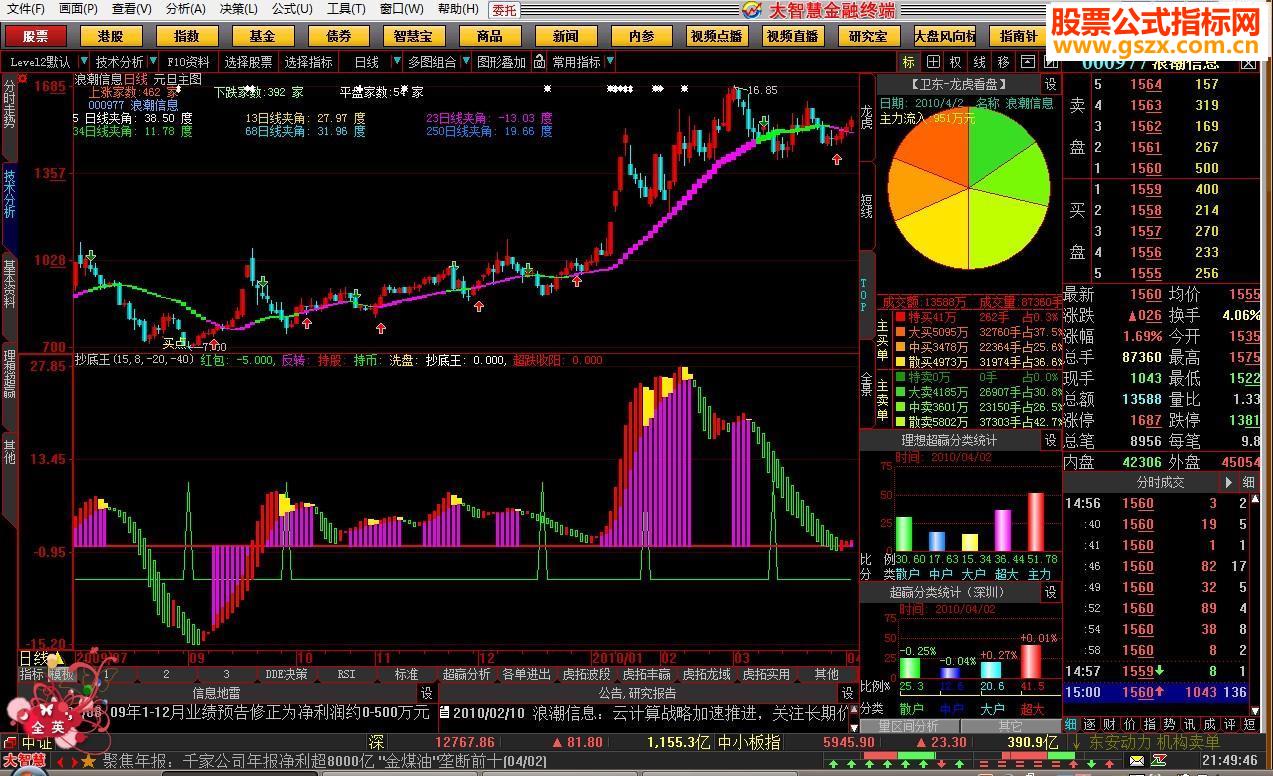Open settings 设 for 信息地雷 panel

[426, 692]
